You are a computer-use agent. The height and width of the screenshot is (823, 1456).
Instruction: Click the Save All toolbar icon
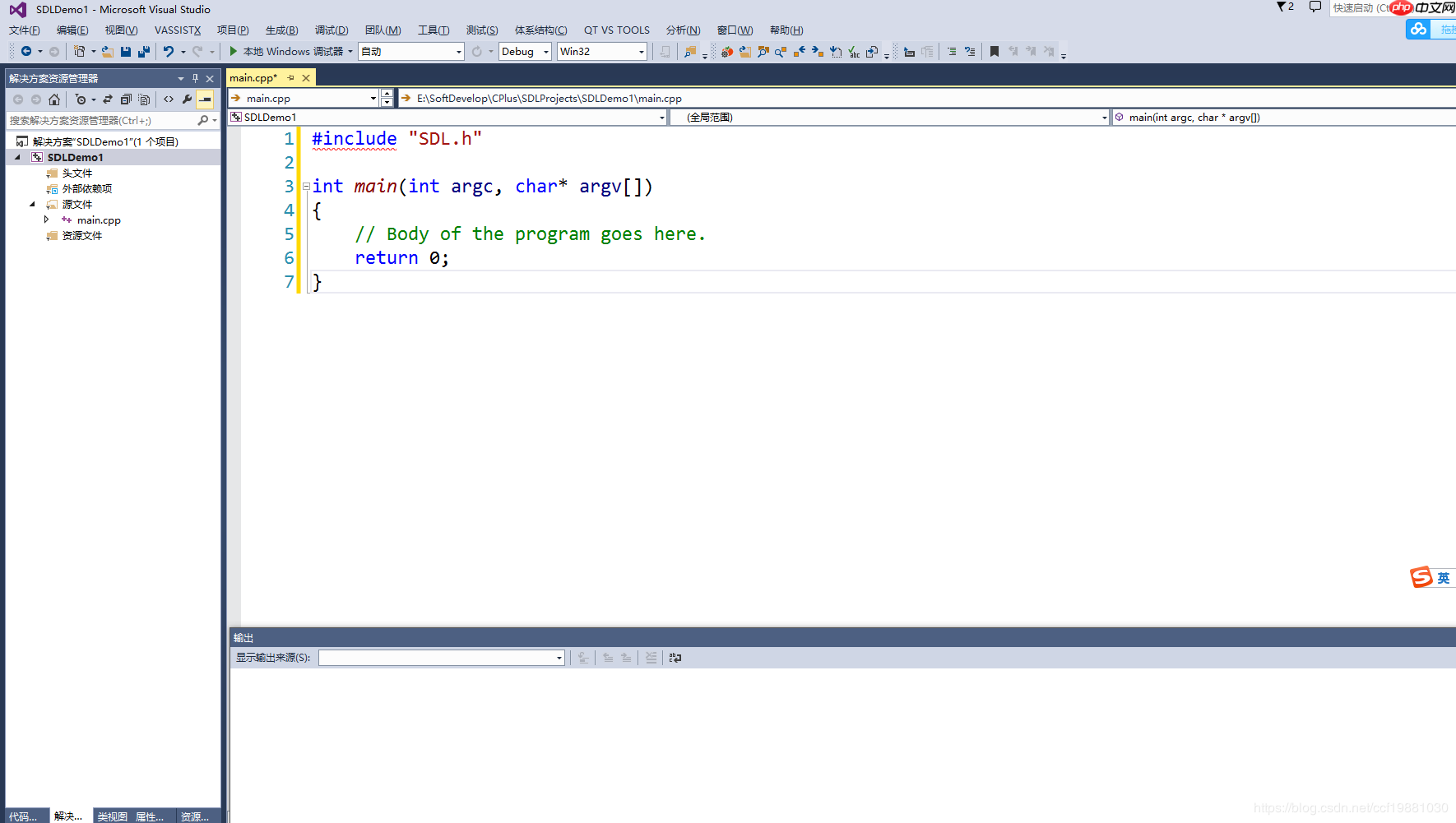coord(144,52)
